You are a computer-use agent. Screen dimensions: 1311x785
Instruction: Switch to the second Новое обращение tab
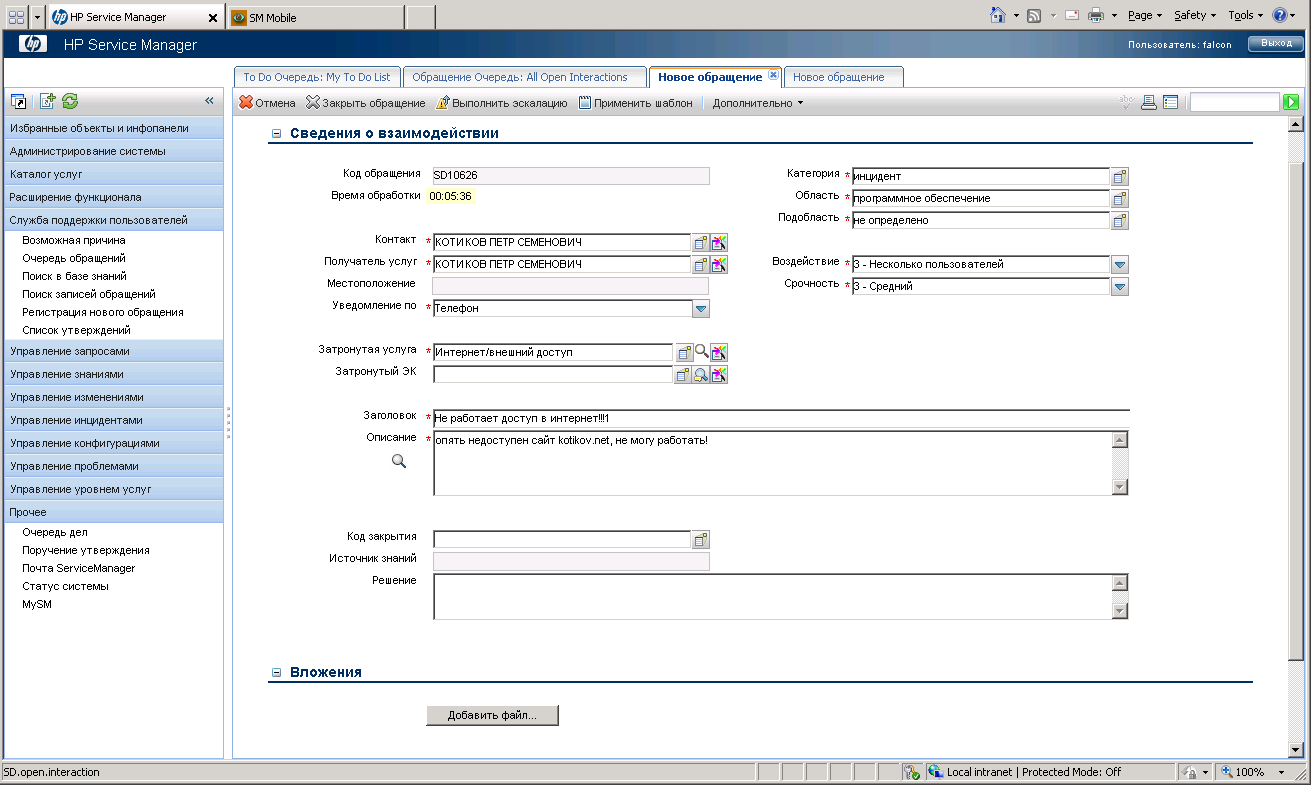(x=844, y=77)
